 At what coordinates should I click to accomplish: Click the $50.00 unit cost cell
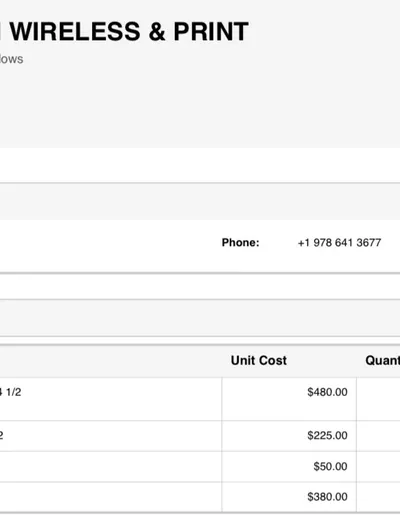[x=289, y=467]
